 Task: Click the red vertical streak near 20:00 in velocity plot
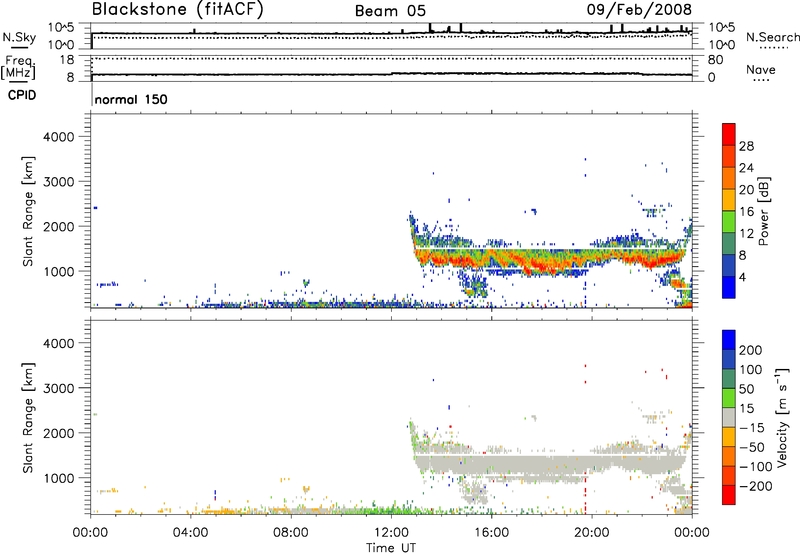pyautogui.click(x=585, y=494)
